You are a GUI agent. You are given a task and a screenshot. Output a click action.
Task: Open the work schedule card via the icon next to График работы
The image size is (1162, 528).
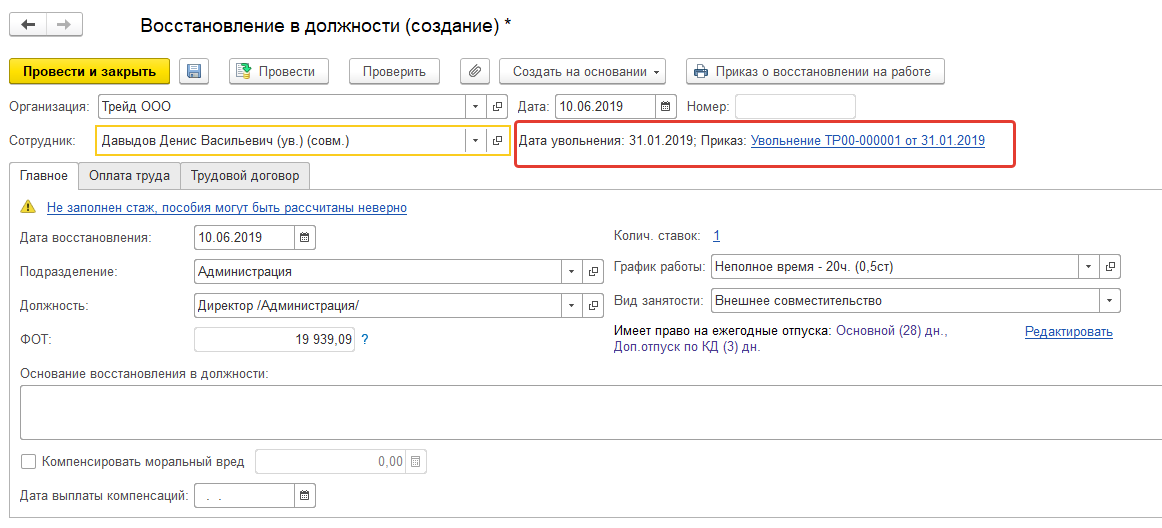[1110, 267]
